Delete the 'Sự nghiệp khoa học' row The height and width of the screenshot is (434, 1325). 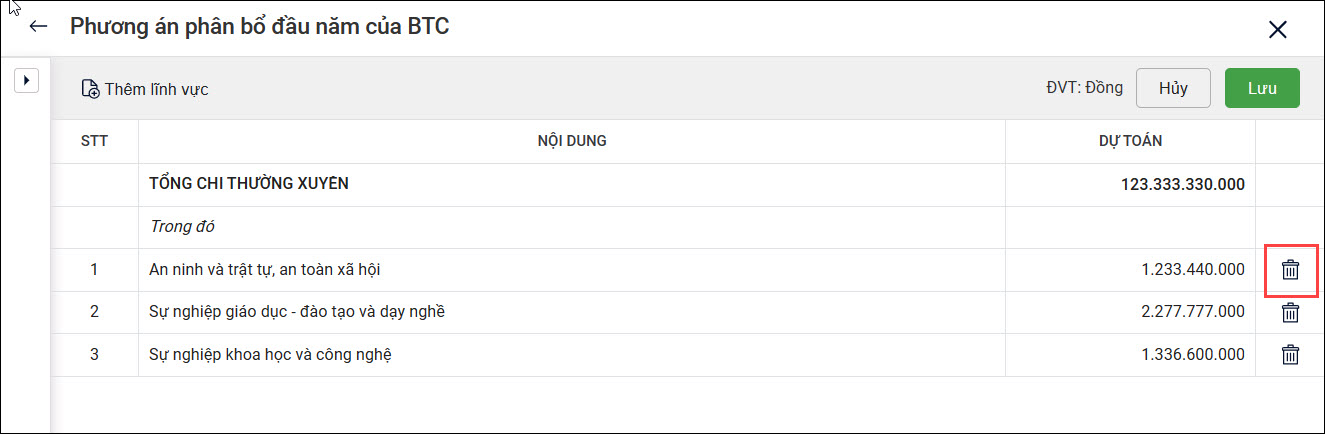tap(1291, 355)
